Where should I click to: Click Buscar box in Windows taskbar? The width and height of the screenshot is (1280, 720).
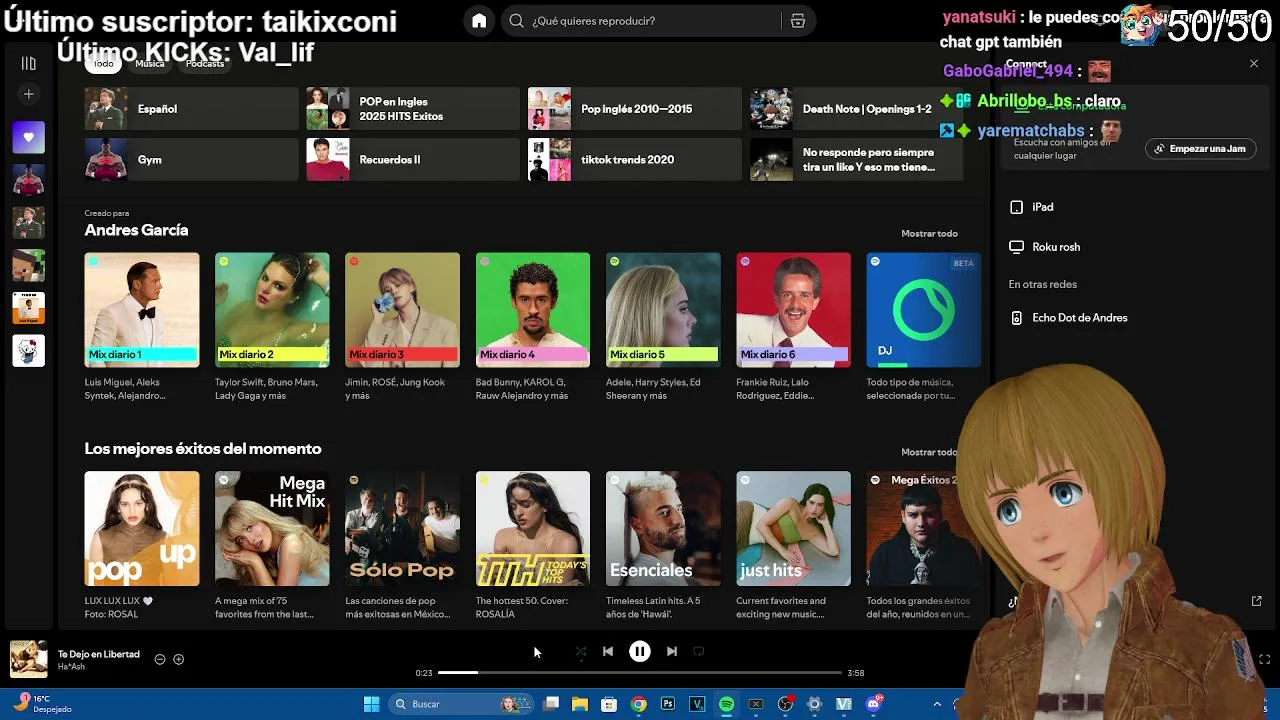click(462, 704)
